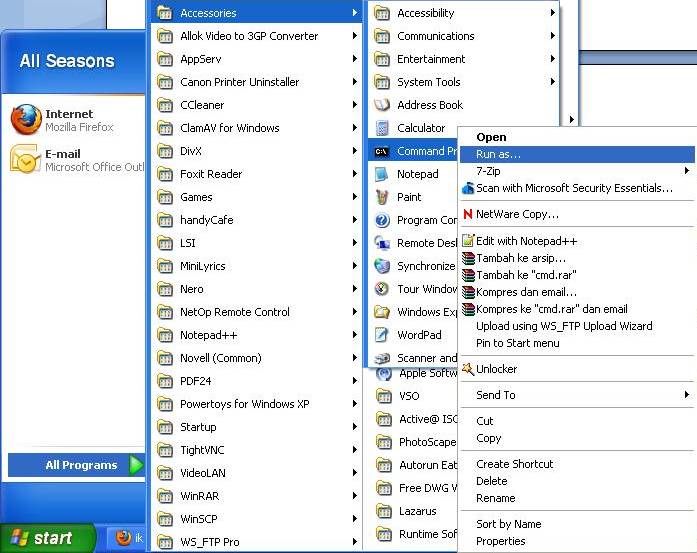Select Properties in the context menu
This screenshot has height=553, width=697.
[x=577, y=541]
